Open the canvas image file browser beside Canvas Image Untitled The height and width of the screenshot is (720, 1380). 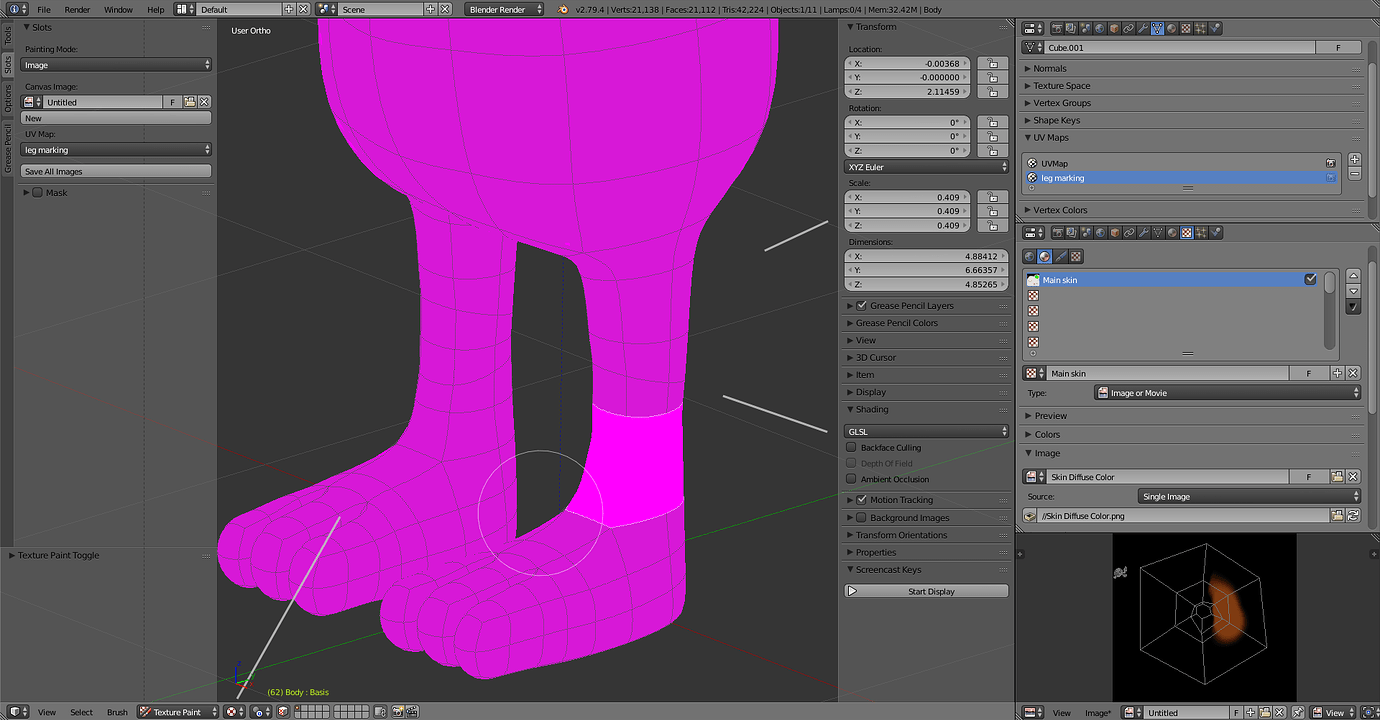189,102
